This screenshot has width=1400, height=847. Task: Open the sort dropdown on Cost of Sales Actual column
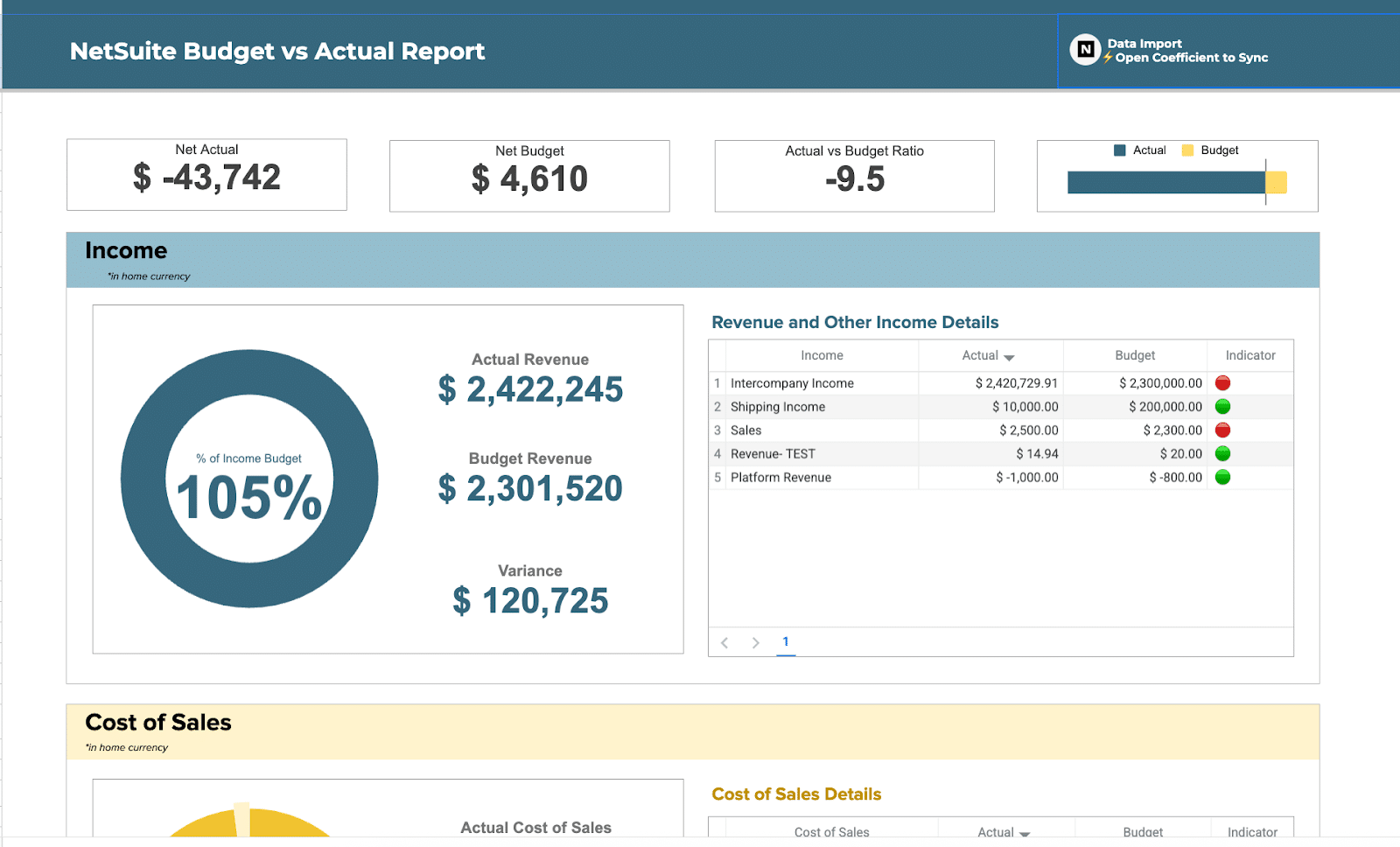point(1024,832)
